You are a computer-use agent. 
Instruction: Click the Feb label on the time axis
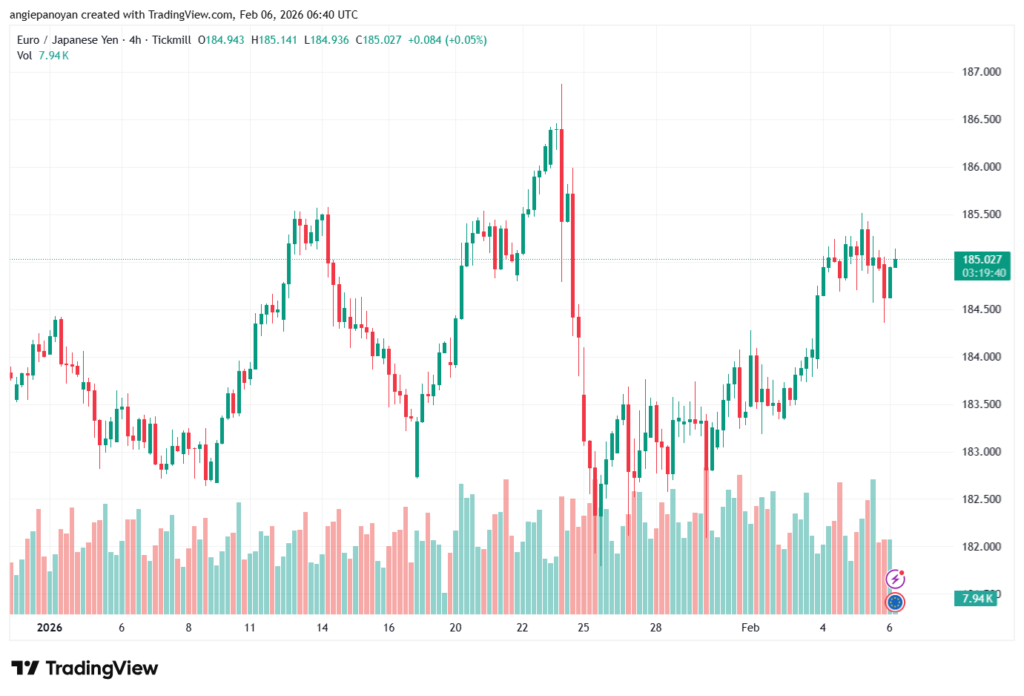tap(752, 628)
